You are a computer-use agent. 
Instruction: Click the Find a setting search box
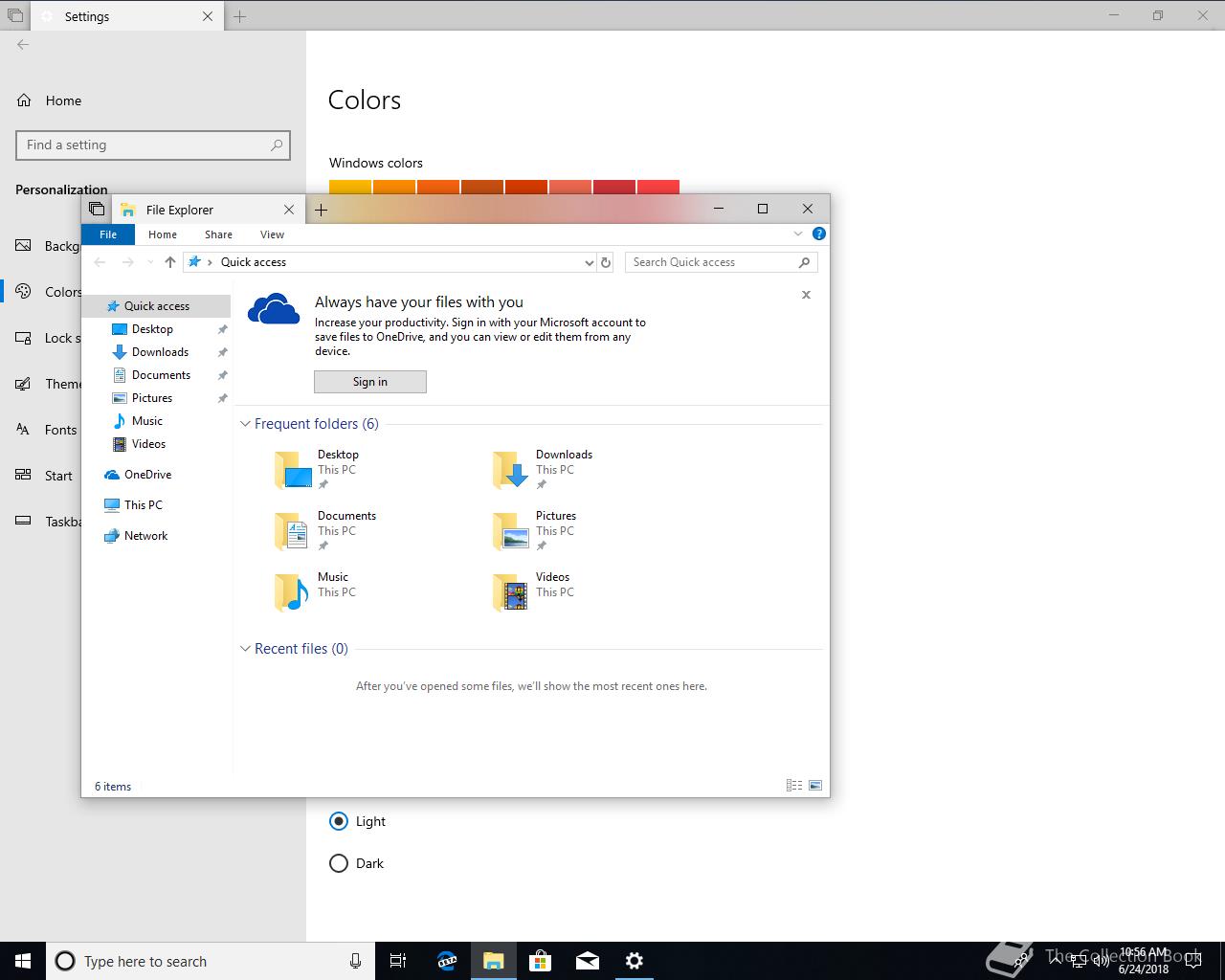[153, 145]
